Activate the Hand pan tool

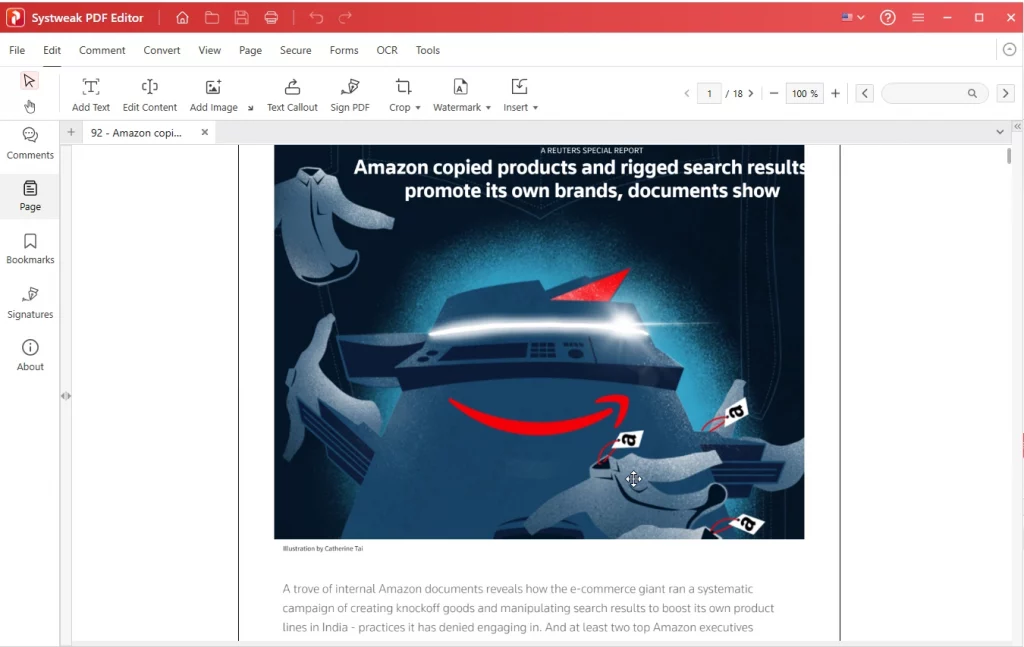(29, 106)
